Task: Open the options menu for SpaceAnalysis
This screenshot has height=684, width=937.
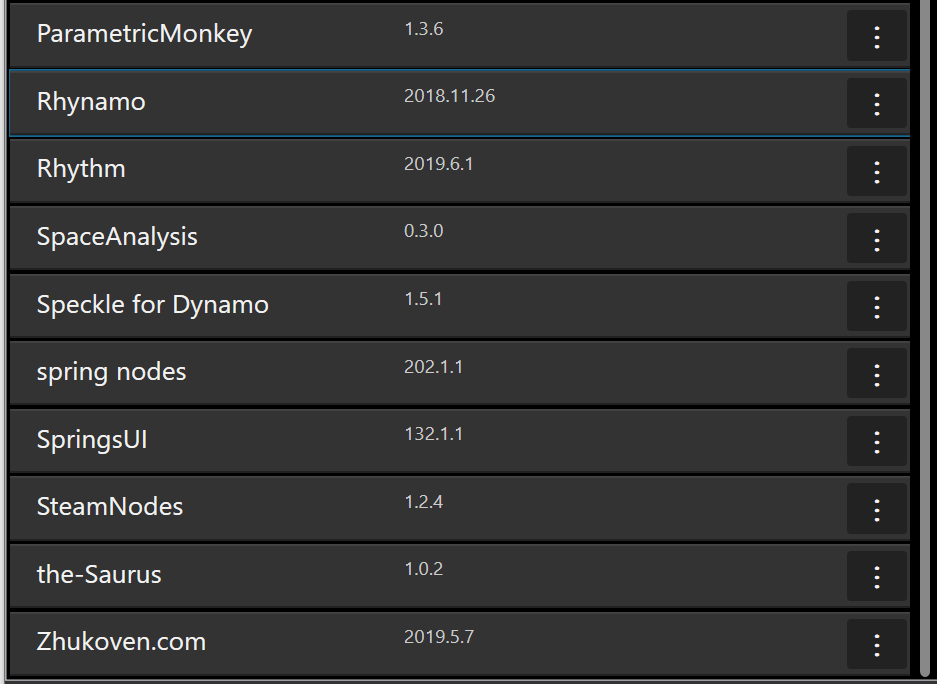Action: [x=877, y=238]
